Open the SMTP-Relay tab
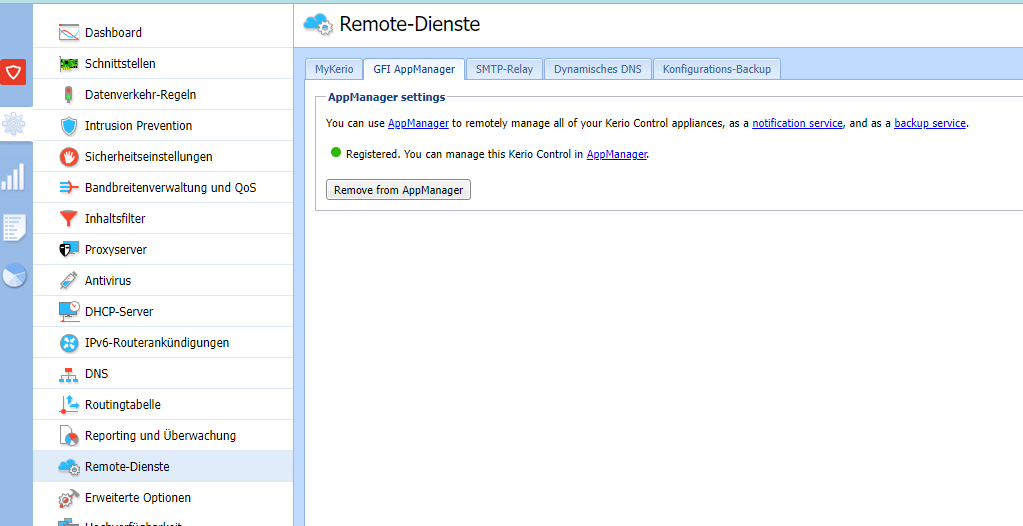The height and width of the screenshot is (526, 1023). (504, 69)
